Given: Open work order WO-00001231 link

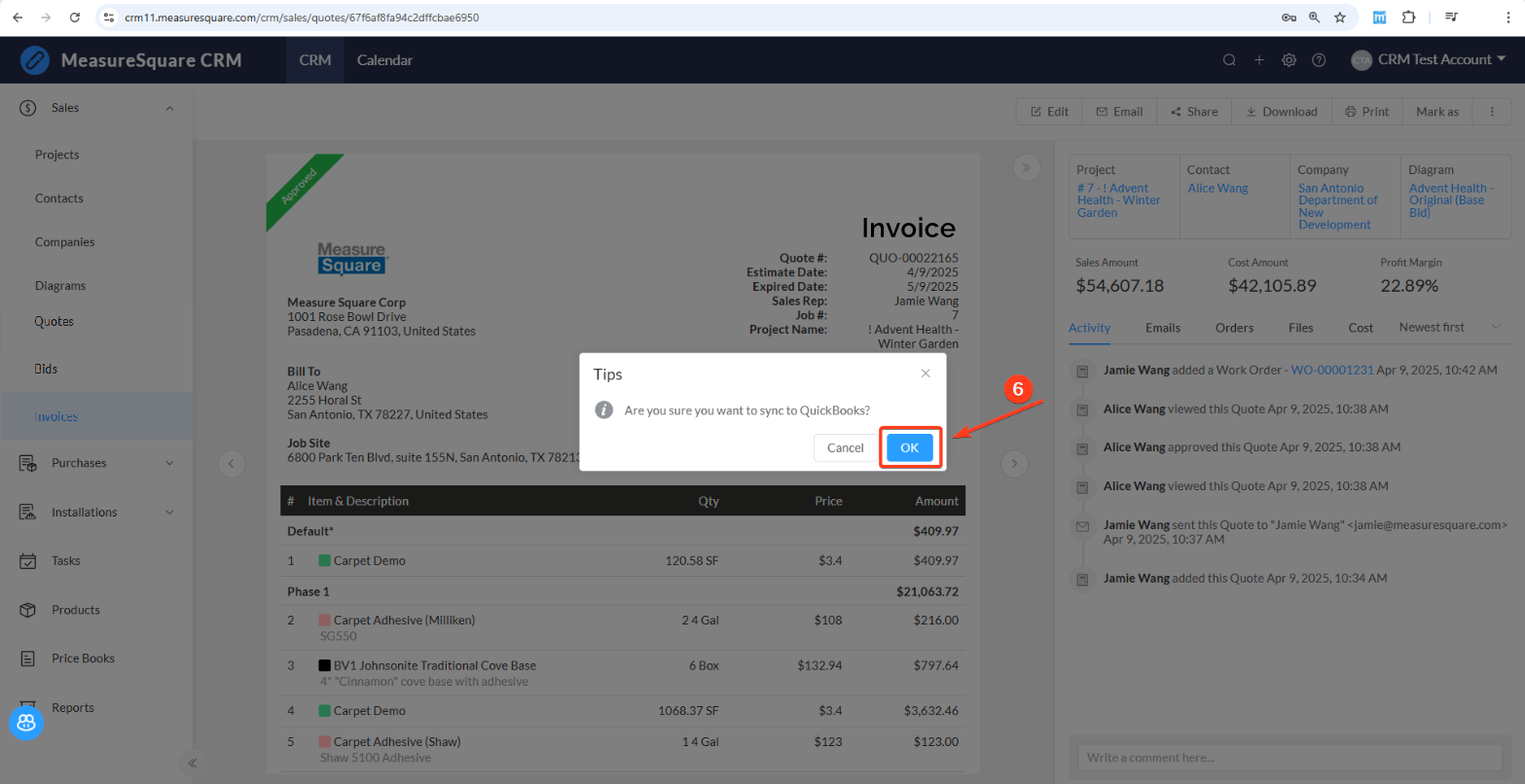Looking at the screenshot, I should coord(1330,370).
